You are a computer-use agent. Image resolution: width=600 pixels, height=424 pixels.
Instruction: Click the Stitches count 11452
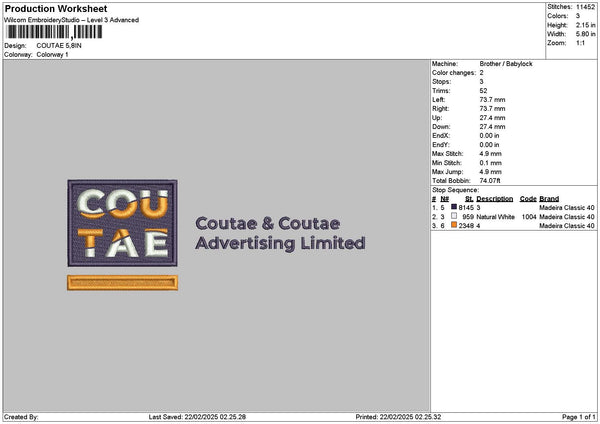pos(586,7)
